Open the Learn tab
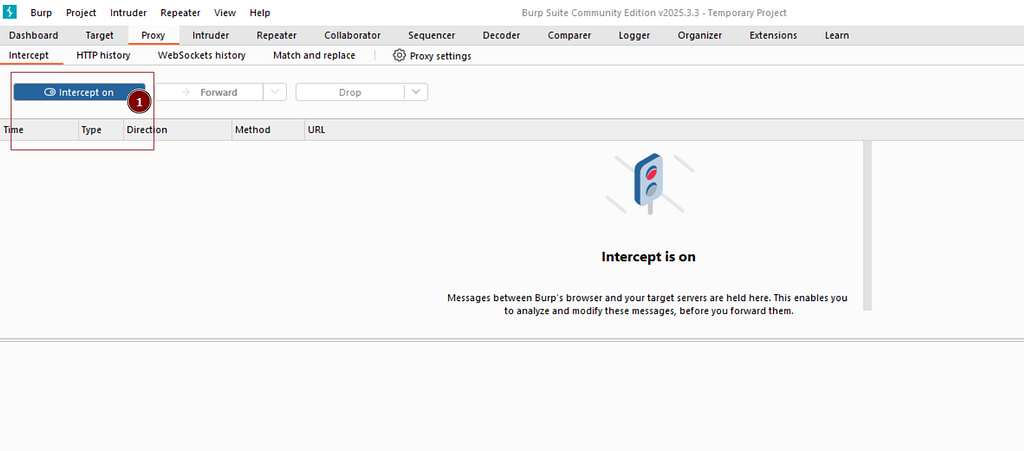The width and height of the screenshot is (1024, 451). (837, 35)
